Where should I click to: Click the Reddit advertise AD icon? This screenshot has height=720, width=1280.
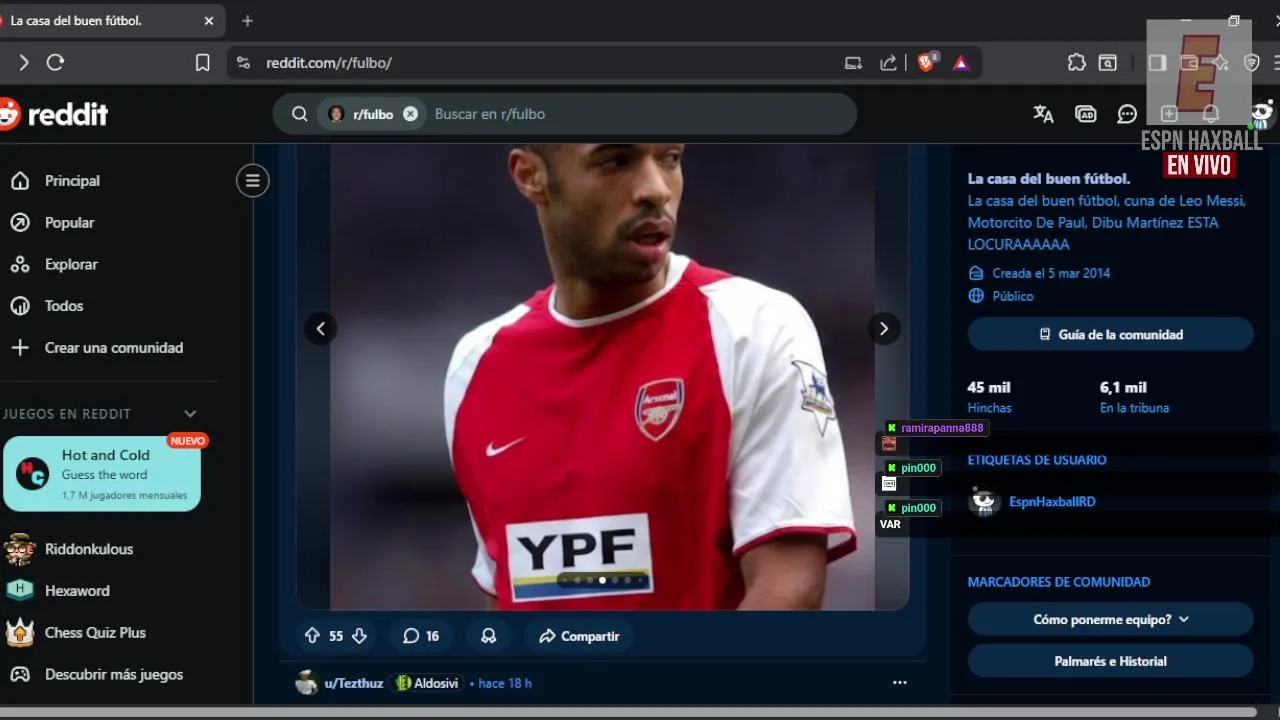pyautogui.click(x=1085, y=114)
